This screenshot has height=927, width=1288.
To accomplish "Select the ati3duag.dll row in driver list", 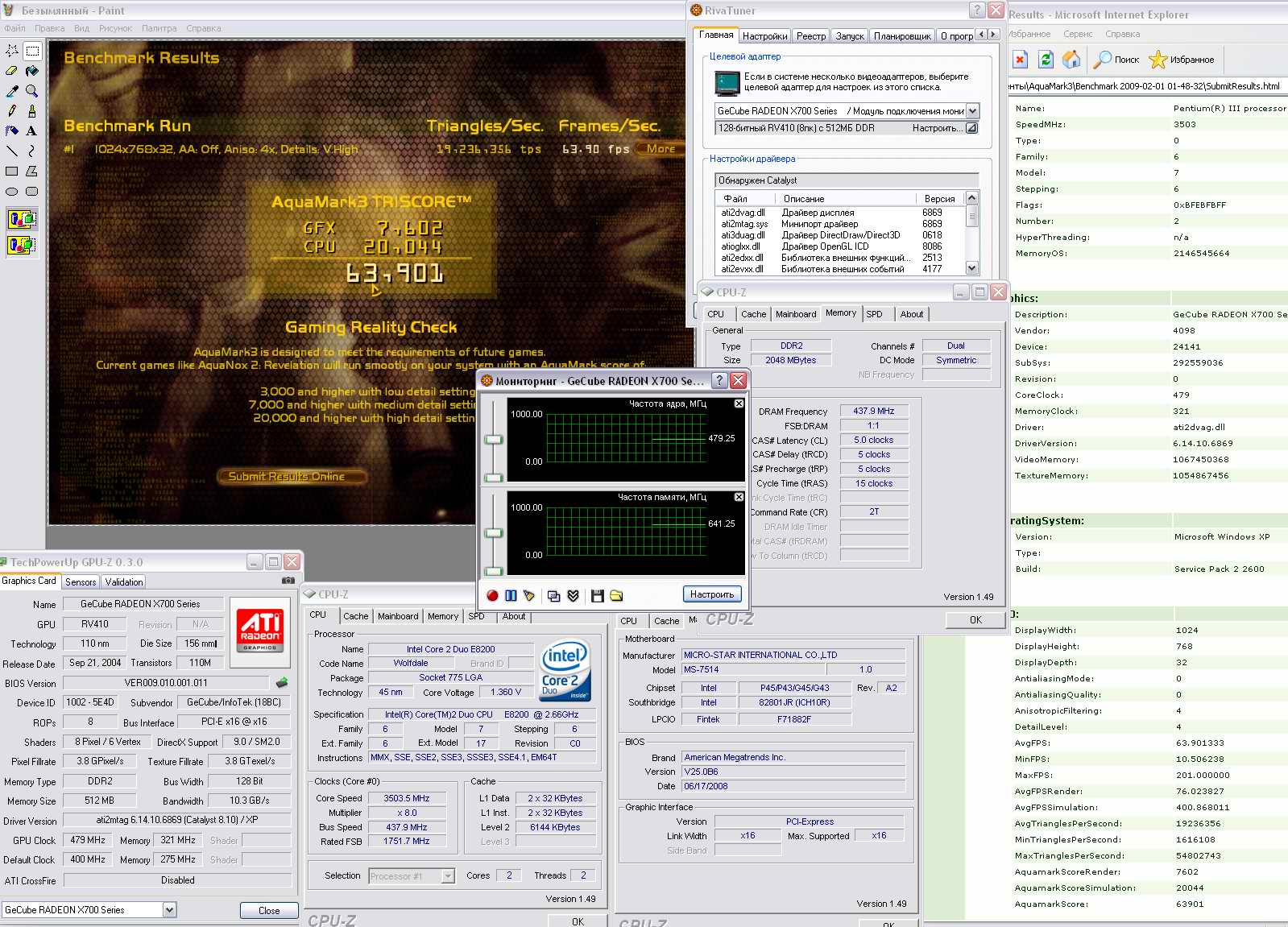I will click(x=838, y=235).
